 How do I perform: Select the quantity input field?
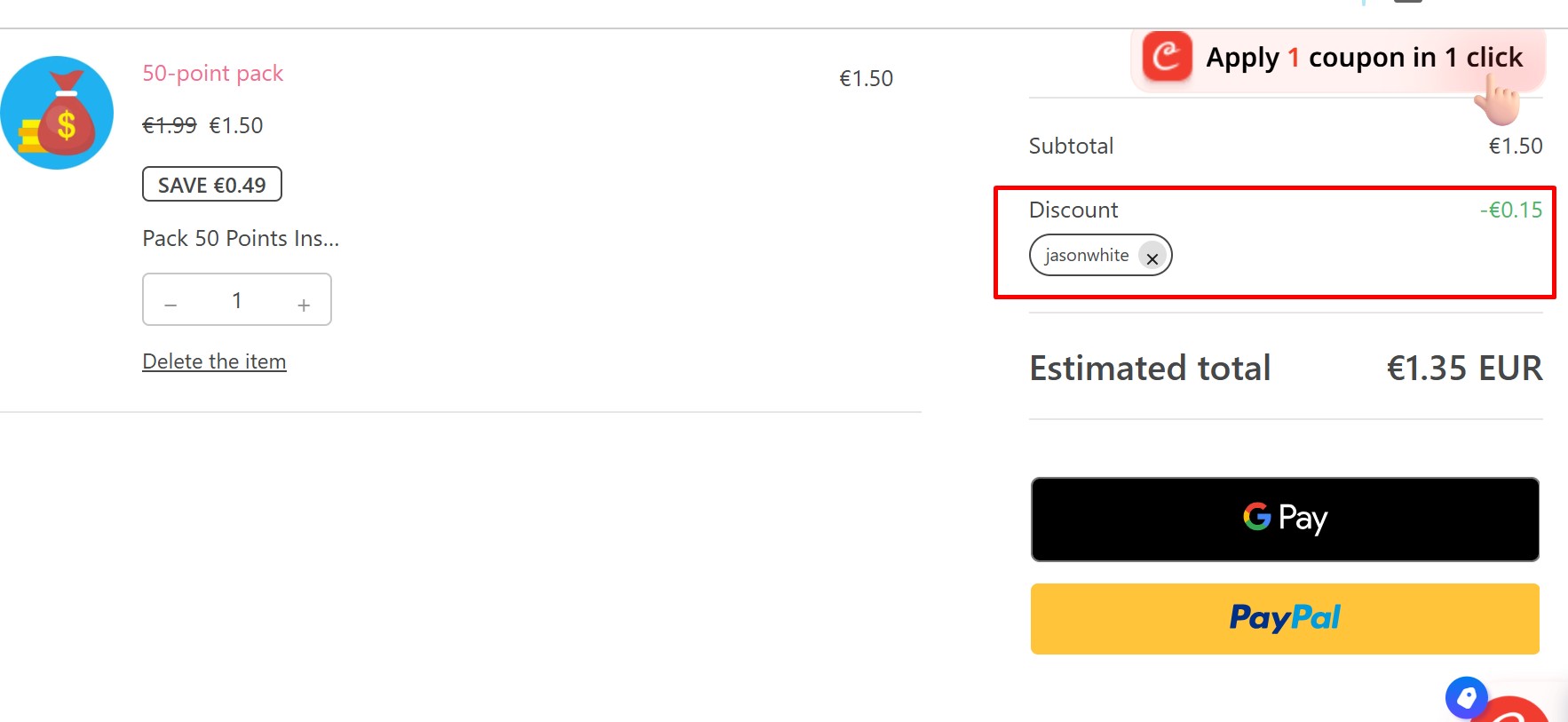(x=236, y=300)
